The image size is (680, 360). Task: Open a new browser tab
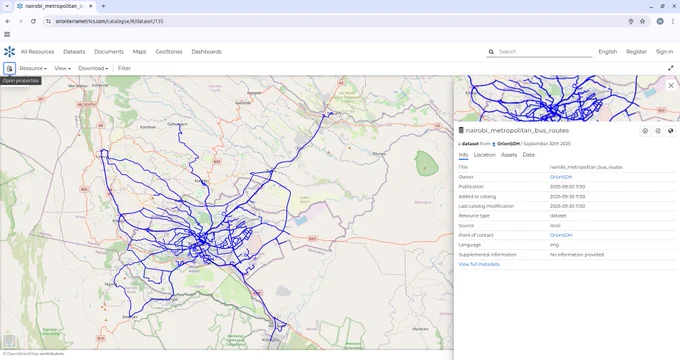click(103, 6)
